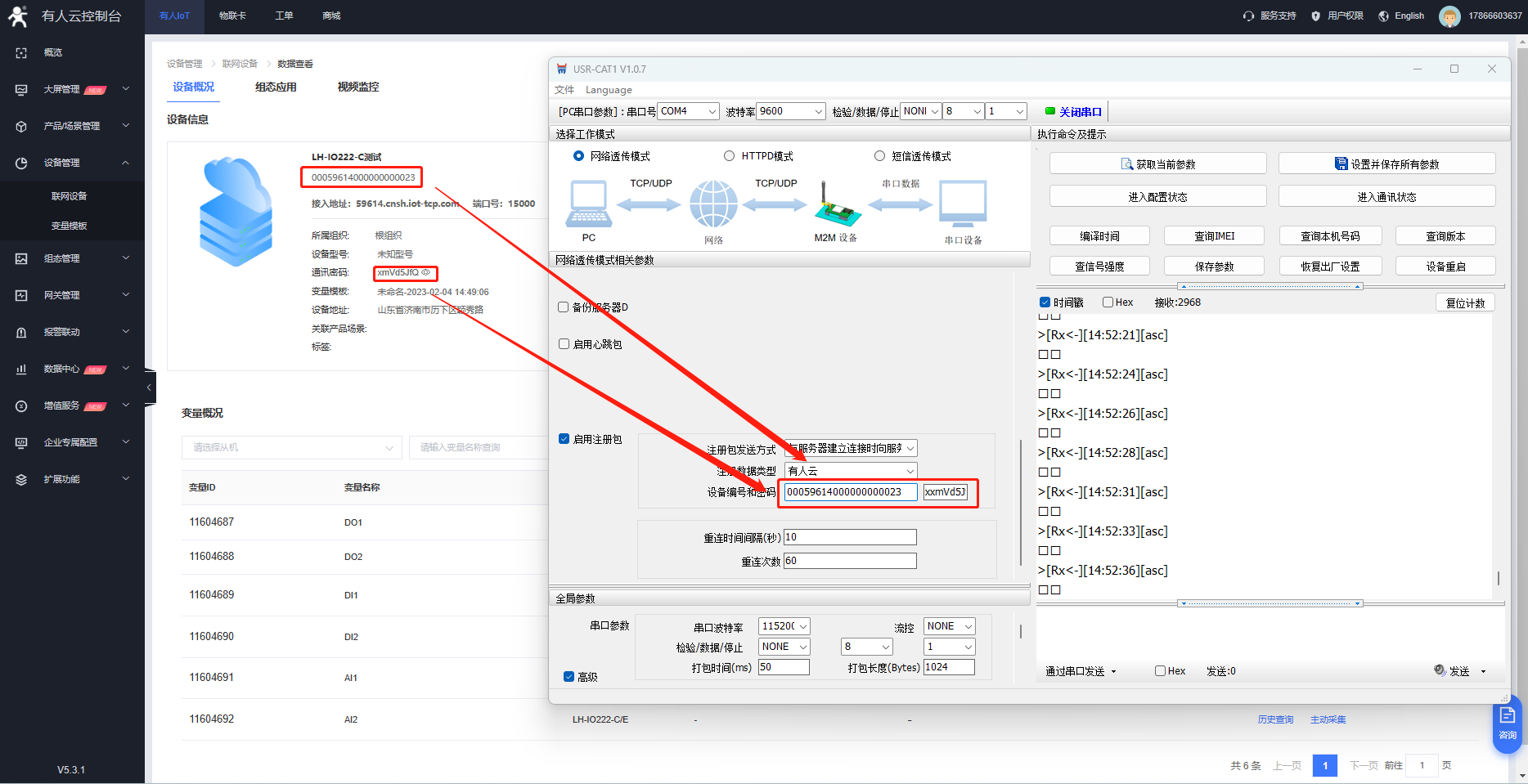
Task: Click the data center bar-chart icon
Action: pyautogui.click(x=21, y=369)
